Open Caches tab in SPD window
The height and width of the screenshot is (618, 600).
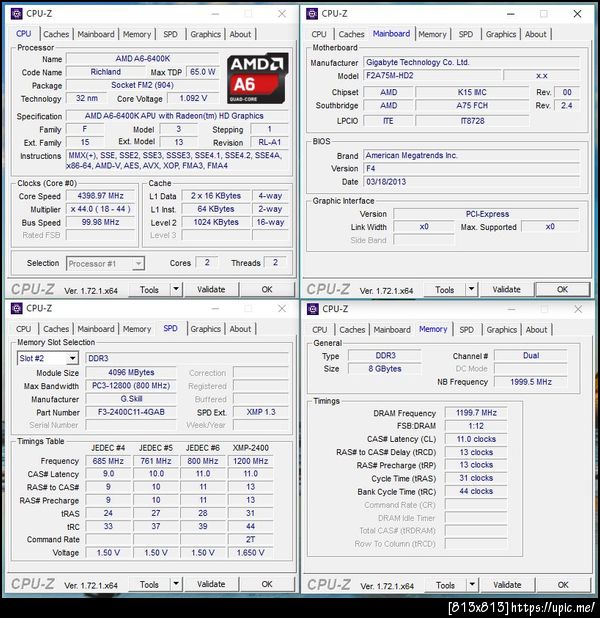(56, 329)
